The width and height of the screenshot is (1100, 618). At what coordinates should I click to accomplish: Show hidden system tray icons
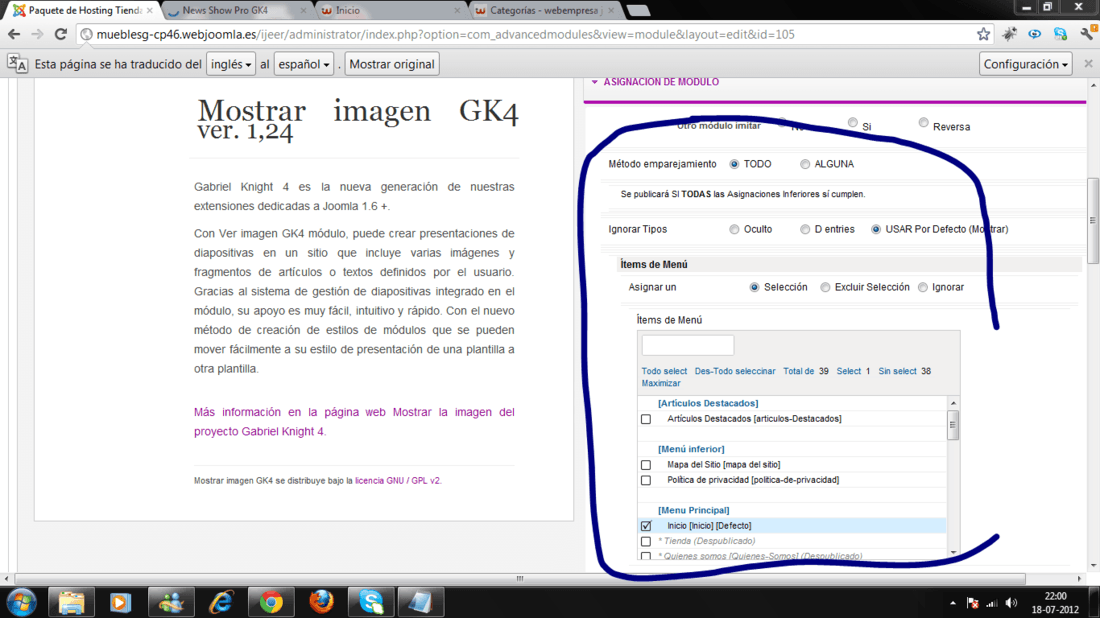coord(953,603)
